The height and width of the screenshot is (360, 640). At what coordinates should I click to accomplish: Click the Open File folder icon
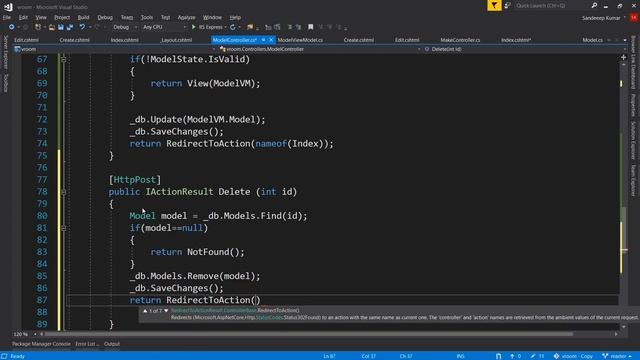[52, 27]
